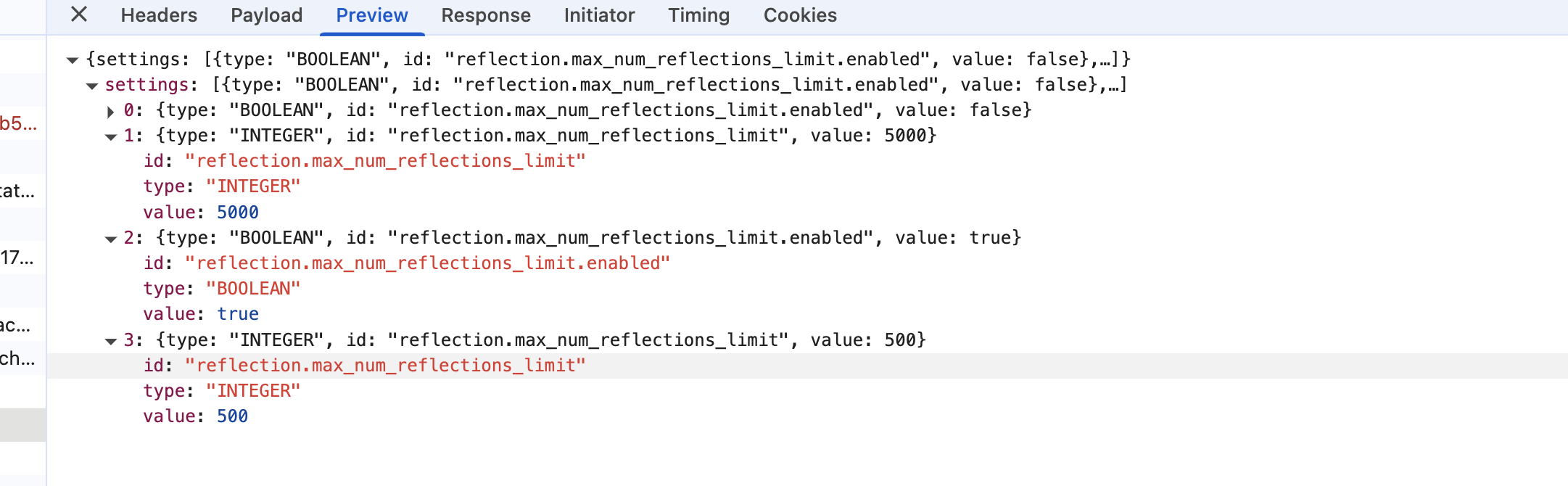
Task: Click the value true under item 2
Action: (238, 314)
